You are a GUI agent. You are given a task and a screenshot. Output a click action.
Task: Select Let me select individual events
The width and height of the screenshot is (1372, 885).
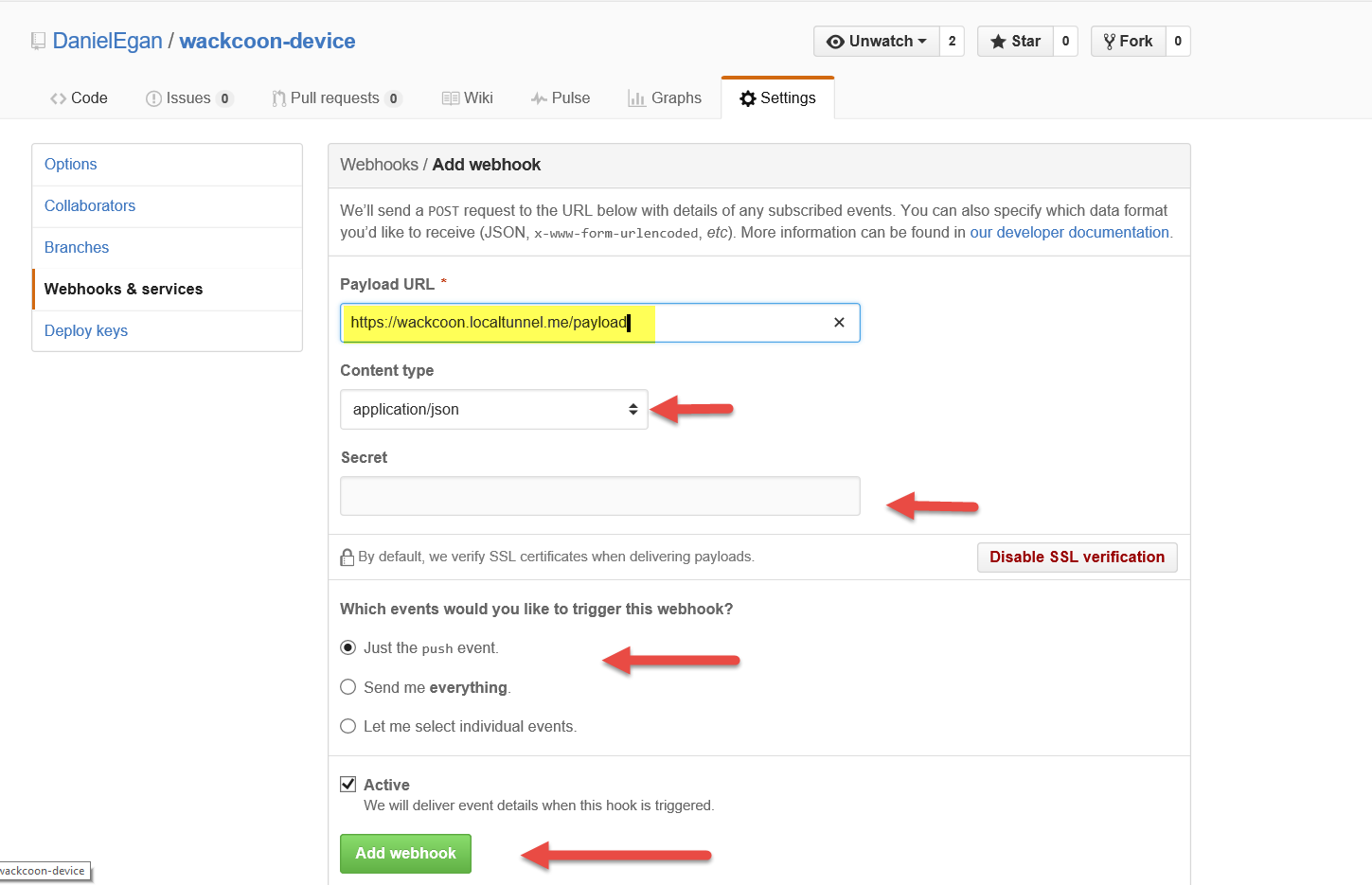348,726
